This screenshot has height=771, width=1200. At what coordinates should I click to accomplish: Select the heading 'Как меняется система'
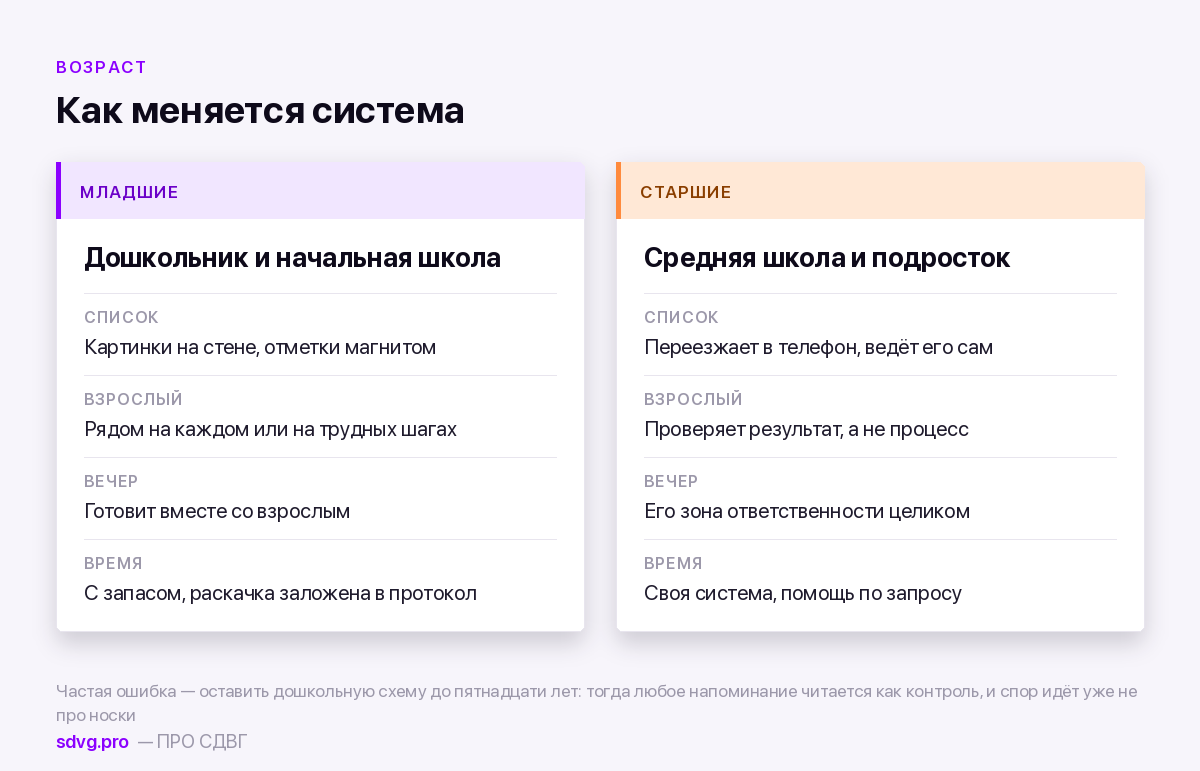tap(260, 110)
